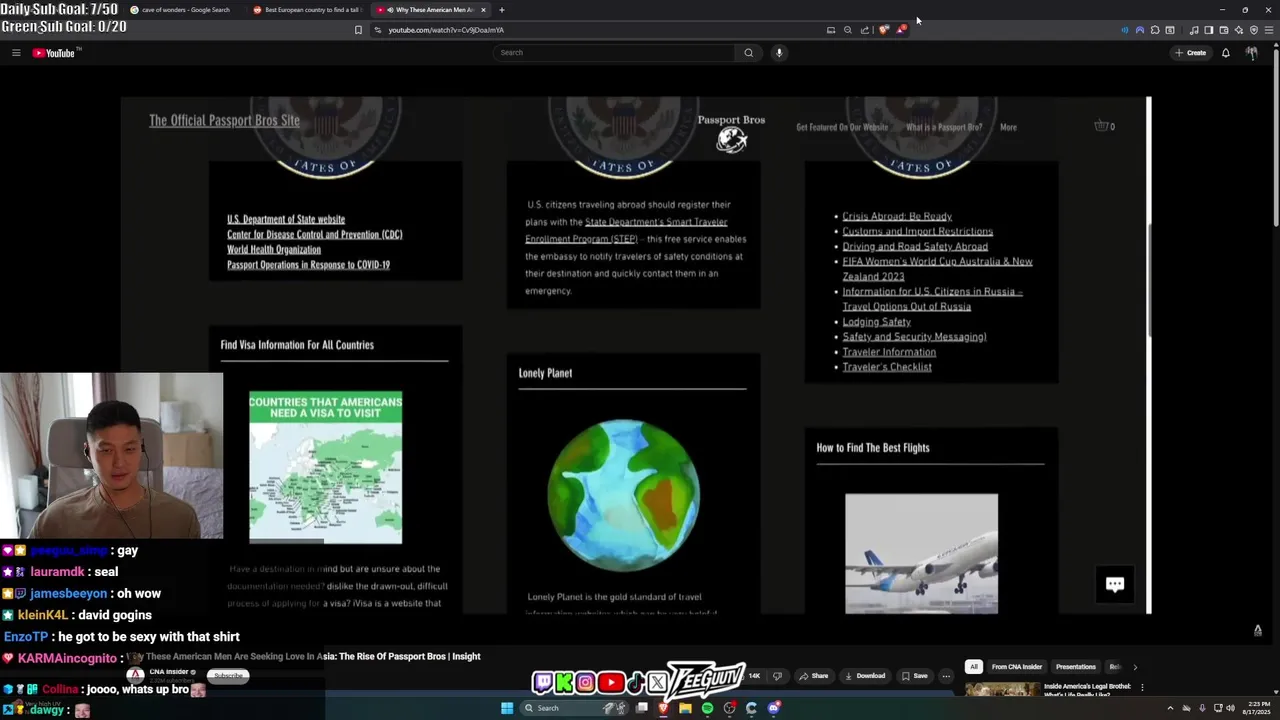Open the chat bubble widget on the page
This screenshot has width=1280, height=720.
(1115, 584)
